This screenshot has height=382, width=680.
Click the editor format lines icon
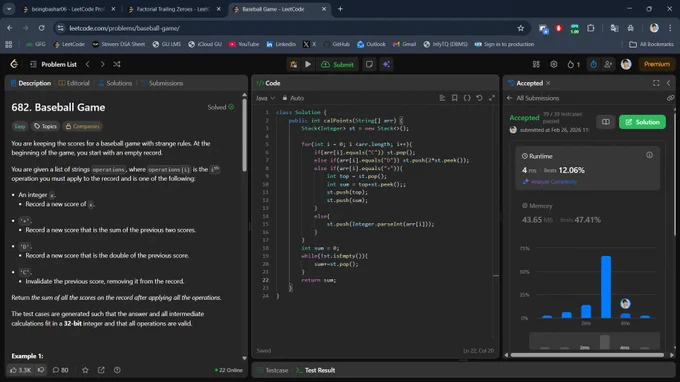point(442,98)
